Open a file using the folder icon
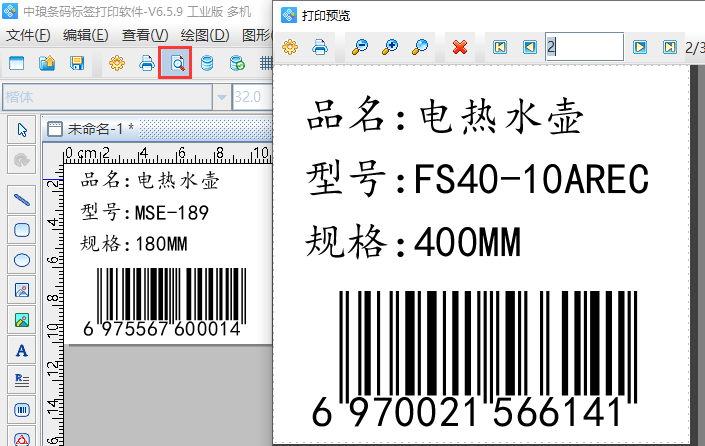This screenshot has height=446, width=705. tap(47, 63)
